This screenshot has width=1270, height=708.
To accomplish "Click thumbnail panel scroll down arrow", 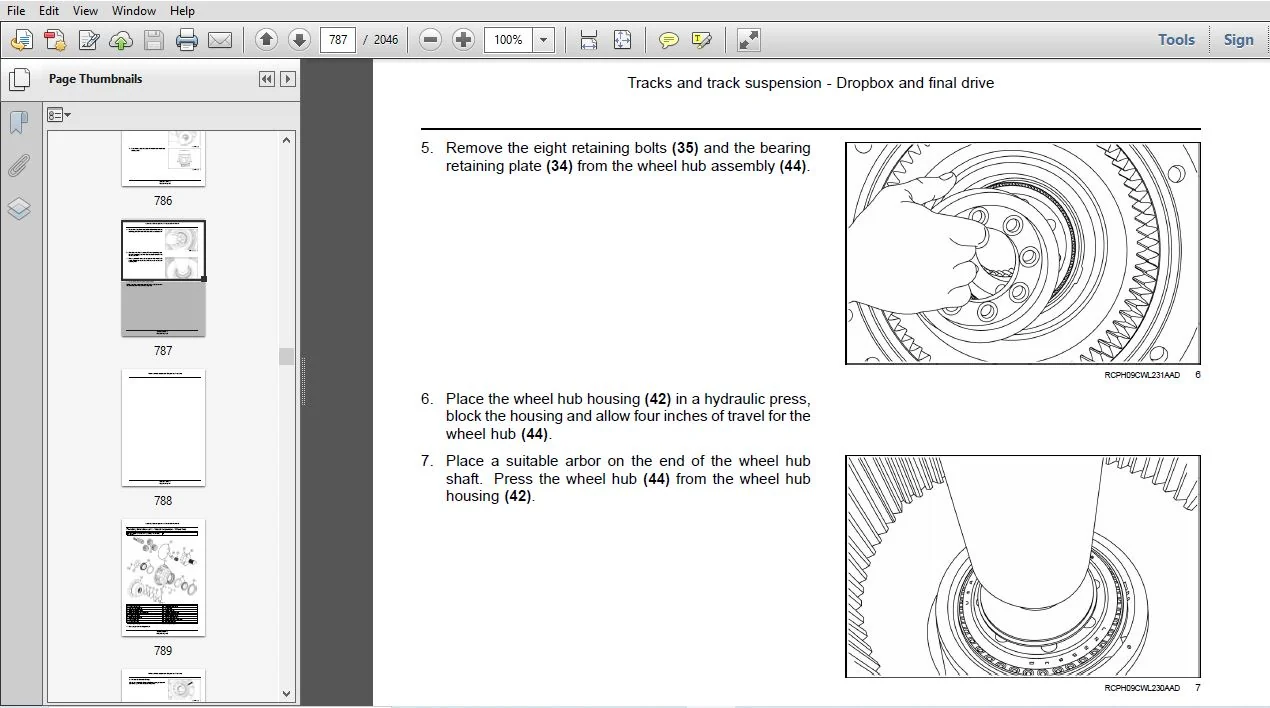I will [x=287, y=693].
